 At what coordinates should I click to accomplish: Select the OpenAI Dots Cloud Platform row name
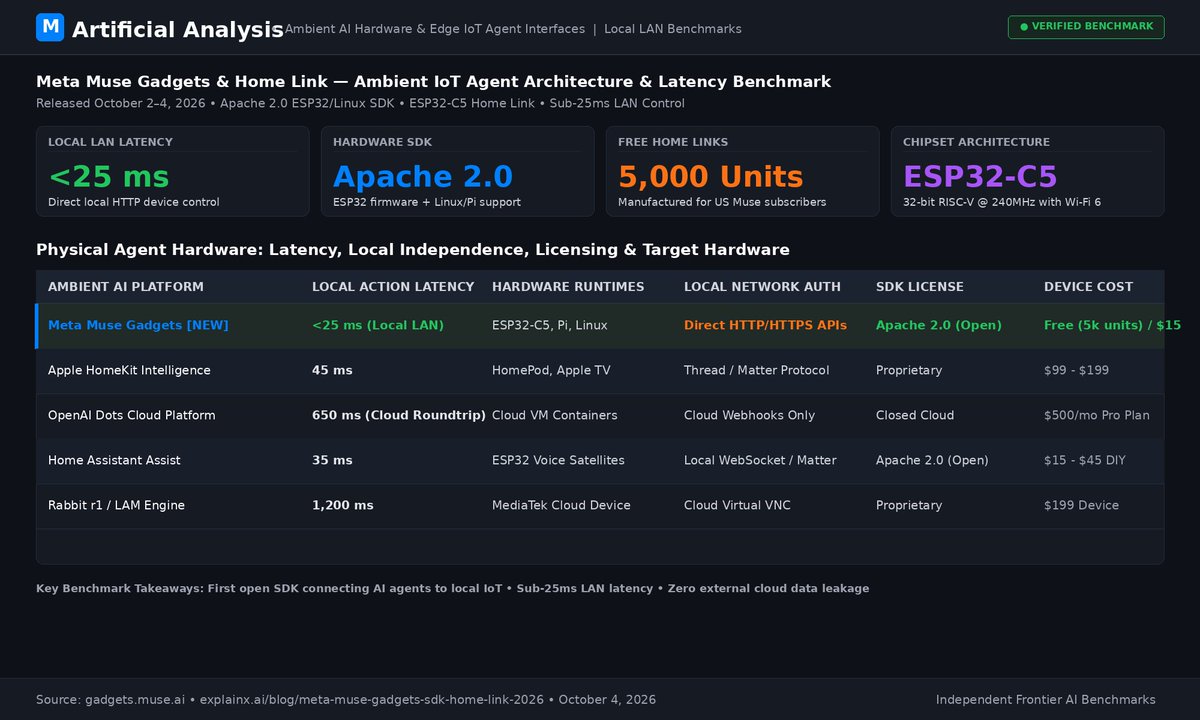pyautogui.click(x=132, y=415)
